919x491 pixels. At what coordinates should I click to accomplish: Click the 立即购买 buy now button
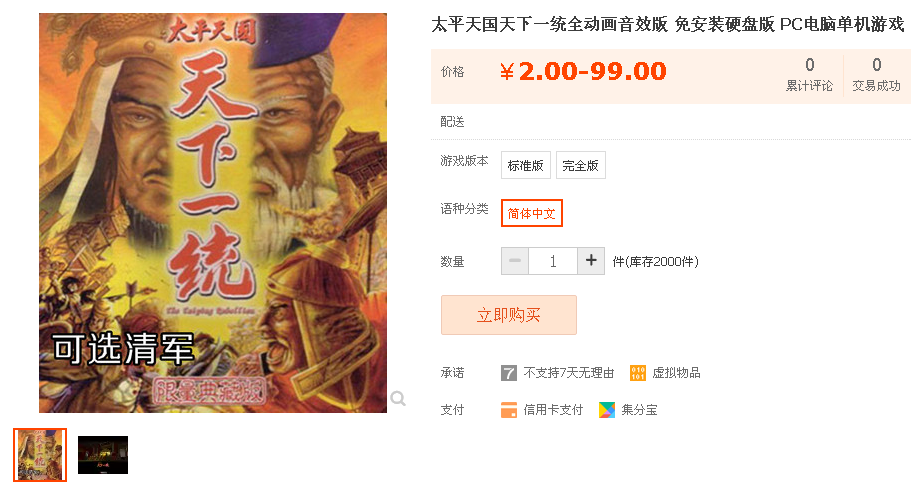coord(509,315)
